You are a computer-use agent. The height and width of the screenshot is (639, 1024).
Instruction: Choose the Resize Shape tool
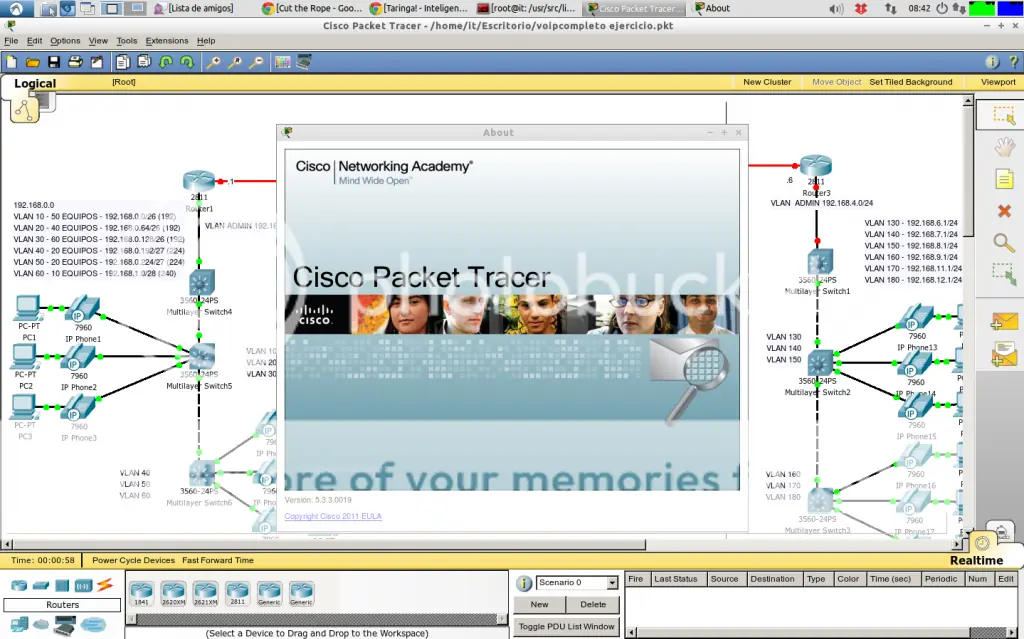(x=1004, y=274)
